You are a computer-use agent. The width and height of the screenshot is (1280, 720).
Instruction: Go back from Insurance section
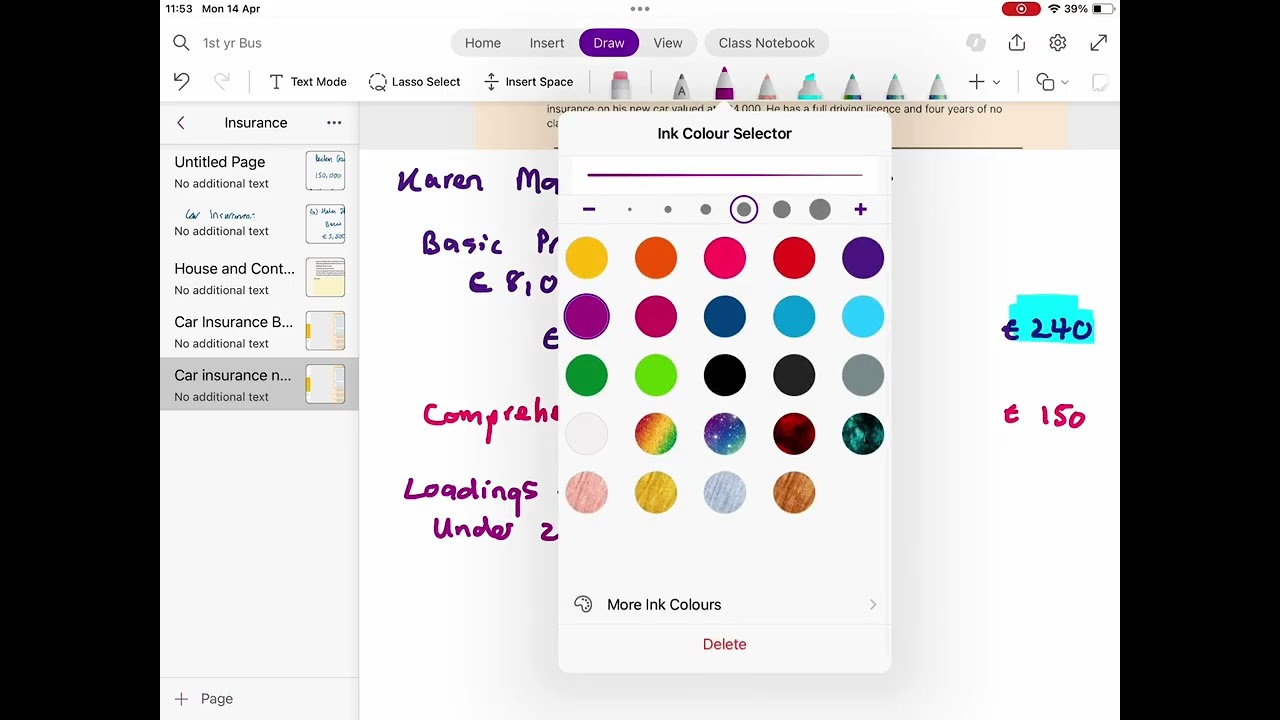pos(181,123)
